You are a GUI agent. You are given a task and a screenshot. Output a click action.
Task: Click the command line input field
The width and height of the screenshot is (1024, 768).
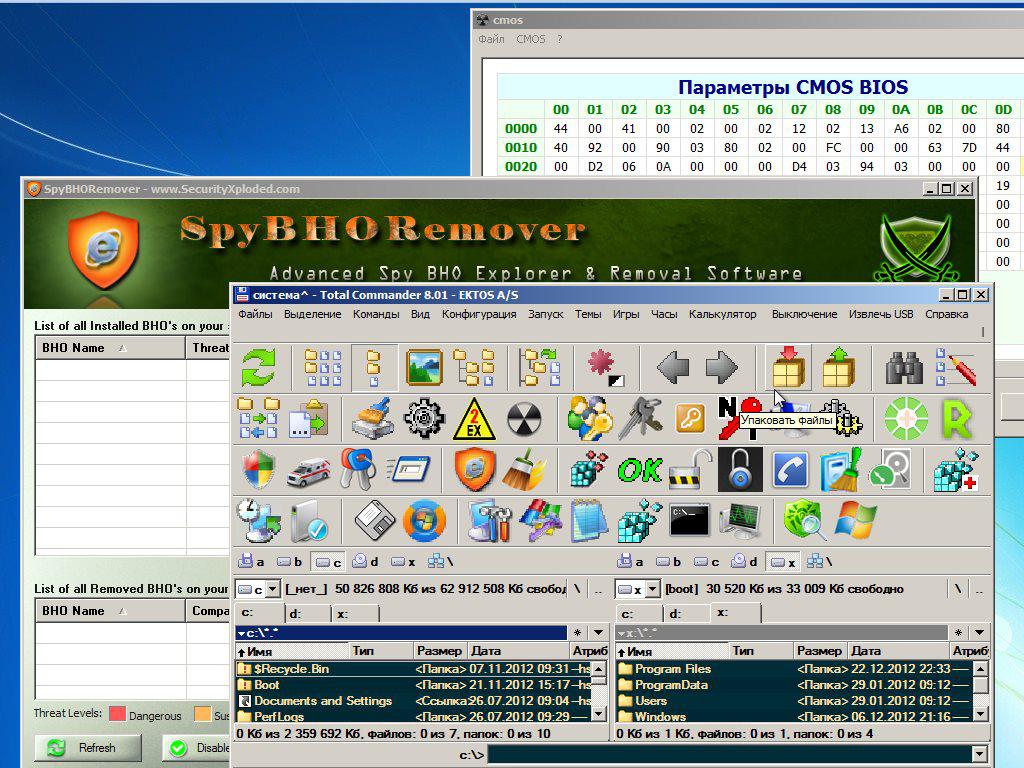pos(729,754)
